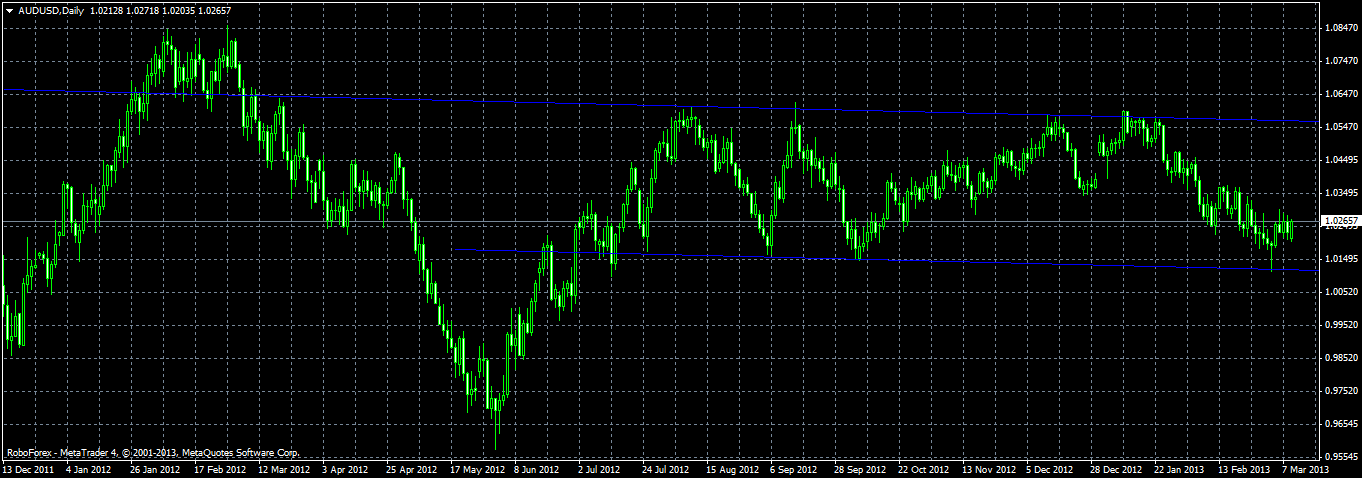This screenshot has height=478, width=1362.
Task: Click the 17 May 2012 date label
Action: point(477,469)
